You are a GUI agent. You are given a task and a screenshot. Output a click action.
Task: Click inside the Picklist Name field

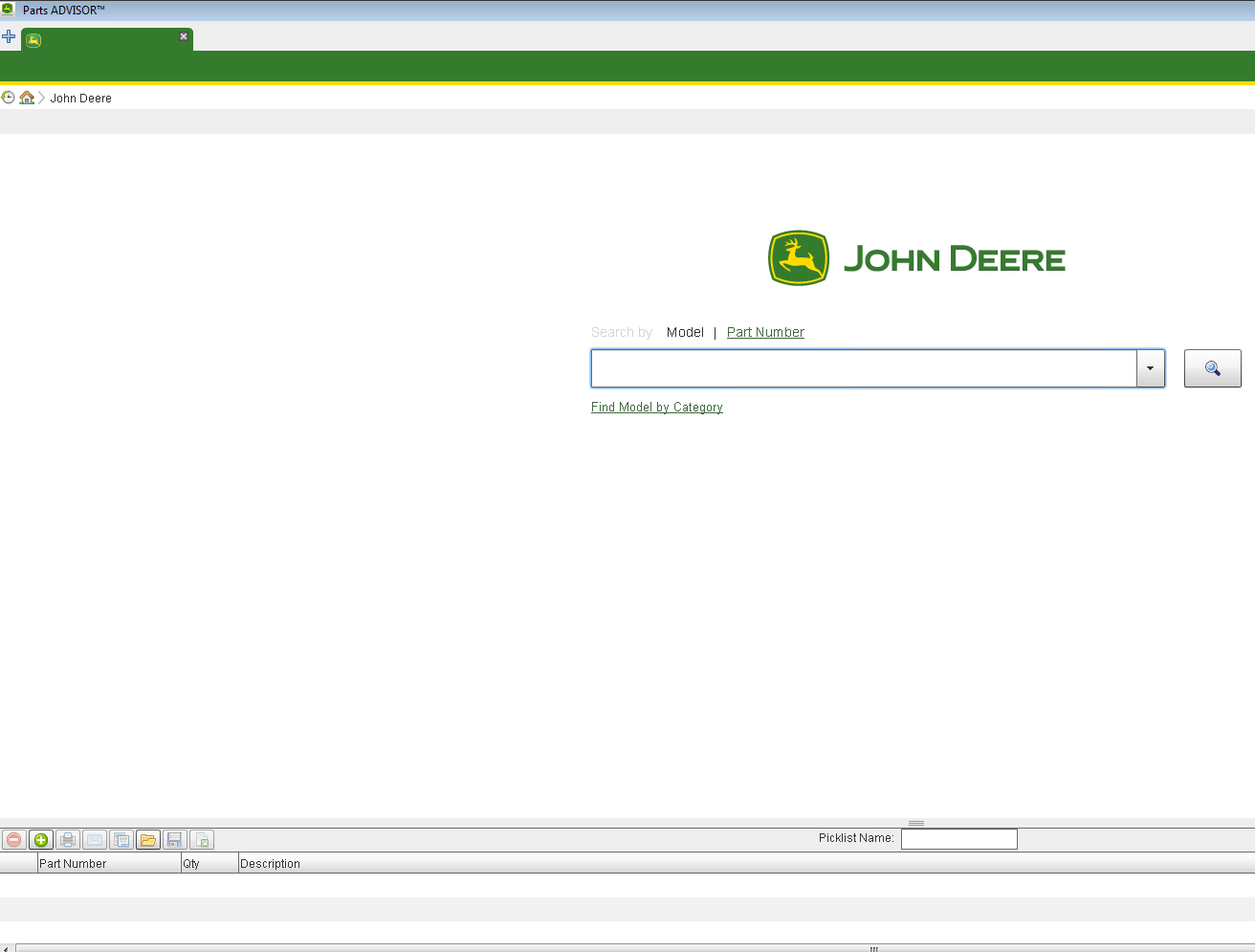(958, 839)
